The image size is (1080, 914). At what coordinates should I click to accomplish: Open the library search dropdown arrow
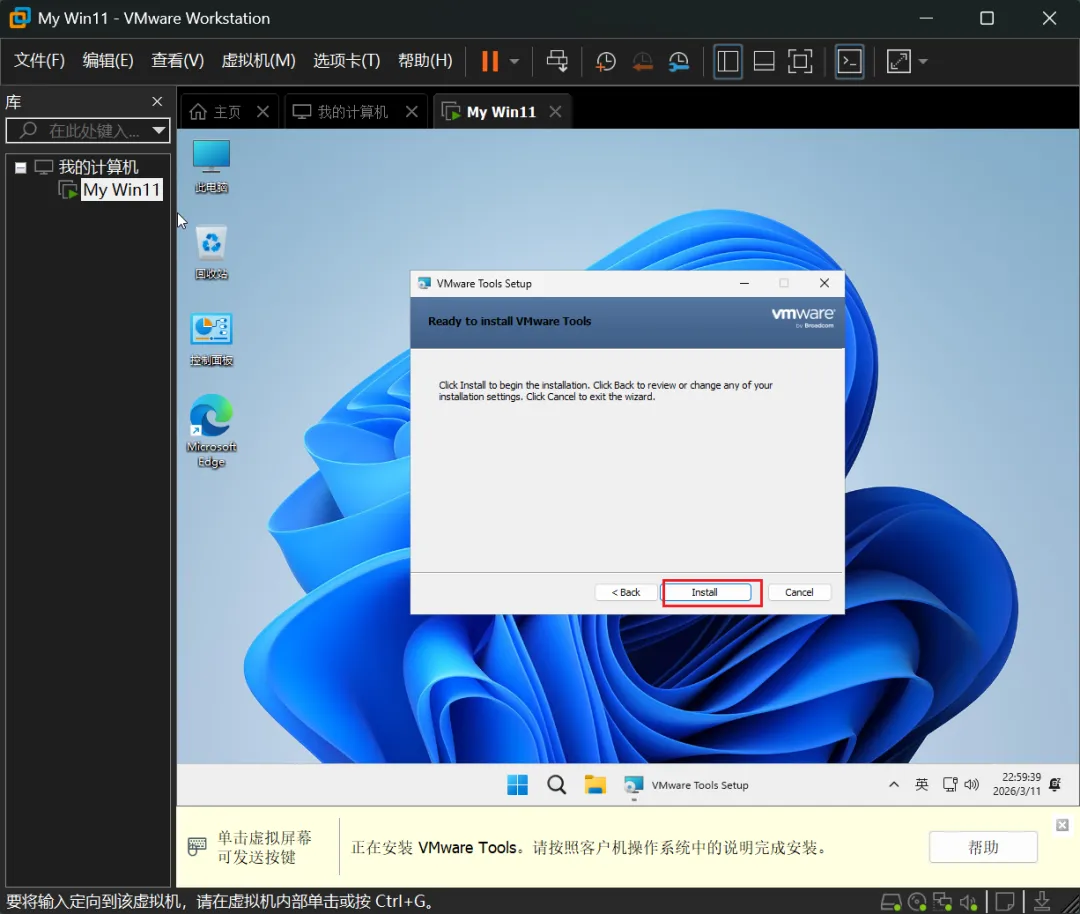click(x=159, y=130)
